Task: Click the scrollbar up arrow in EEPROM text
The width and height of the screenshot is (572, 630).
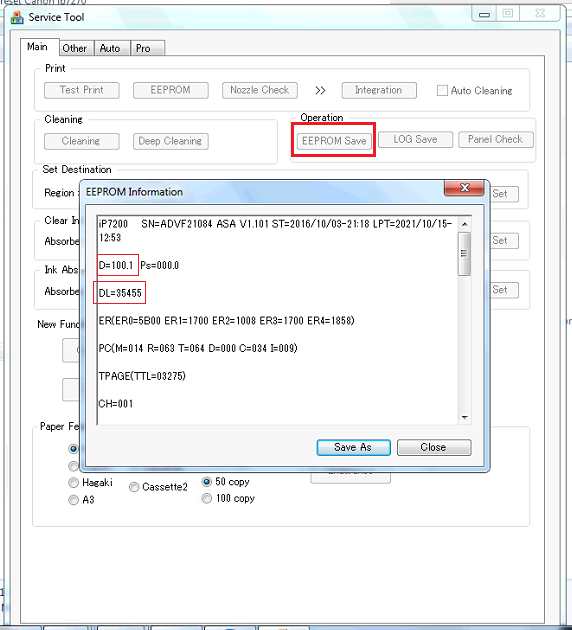Action: (x=465, y=224)
